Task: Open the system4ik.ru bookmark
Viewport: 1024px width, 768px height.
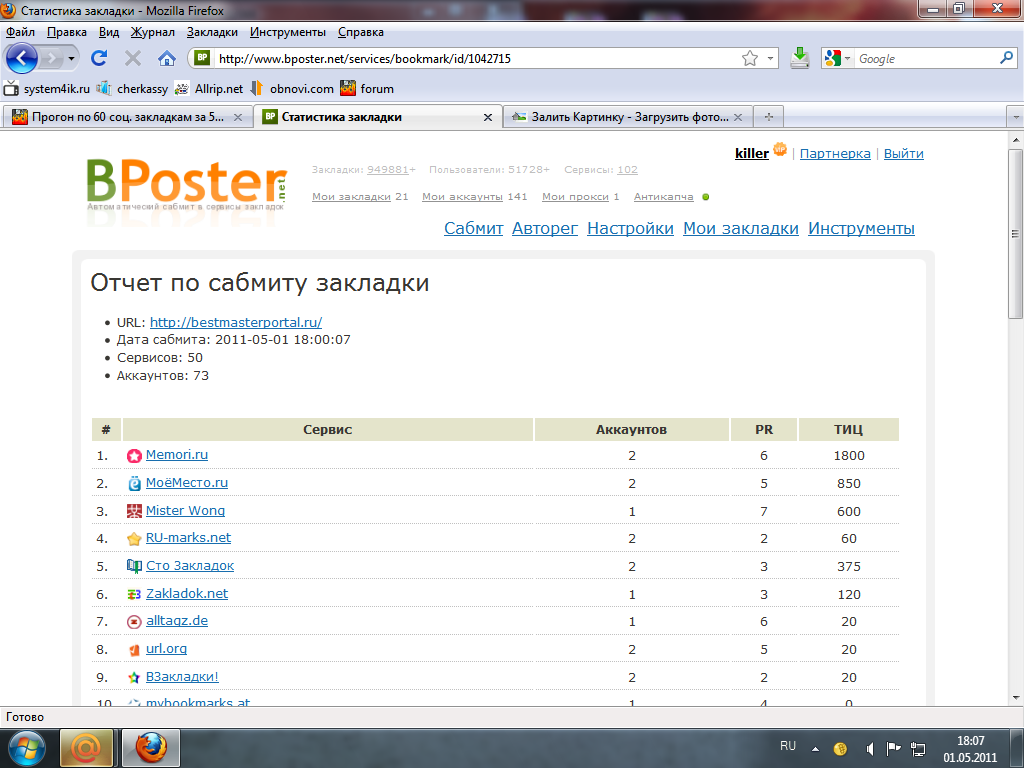Action: [47, 89]
